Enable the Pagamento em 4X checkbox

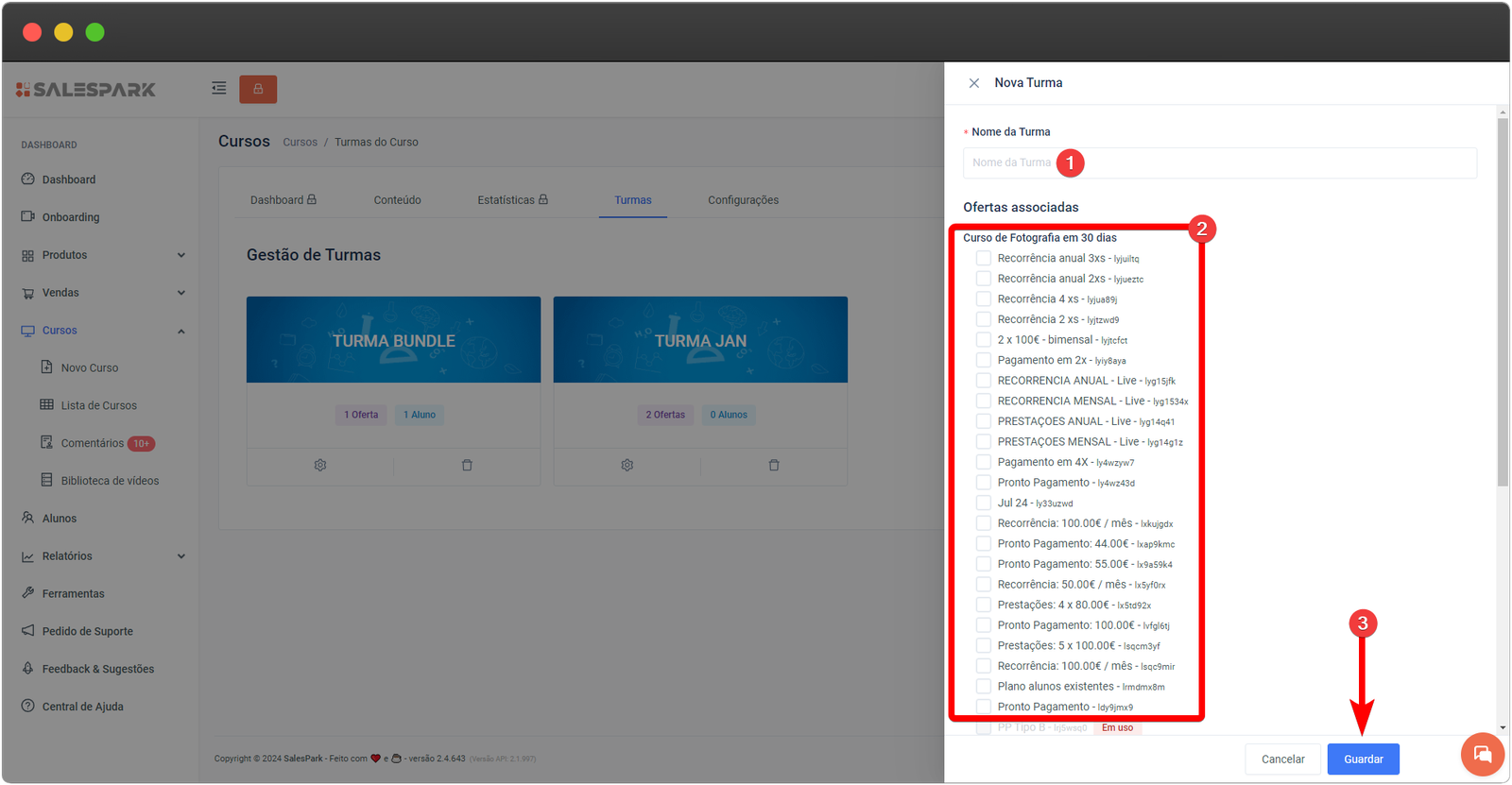984,462
